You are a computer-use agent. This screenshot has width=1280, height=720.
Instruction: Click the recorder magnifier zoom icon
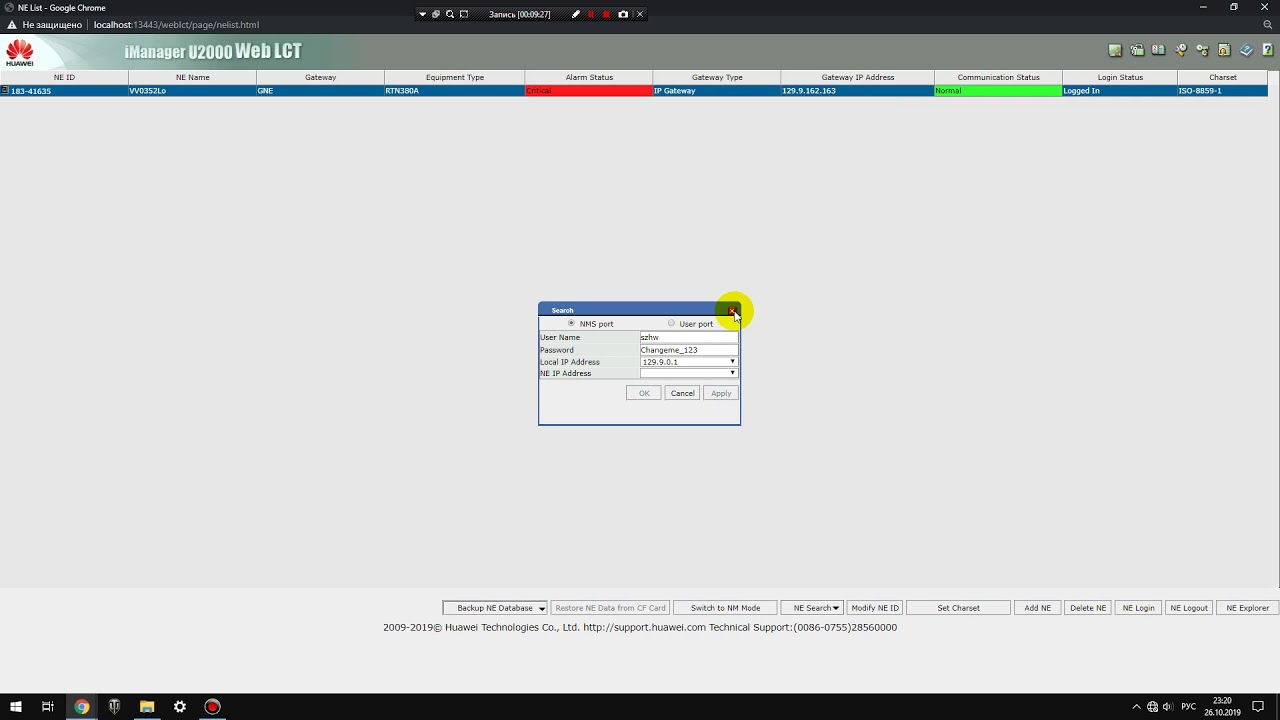[x=450, y=14]
